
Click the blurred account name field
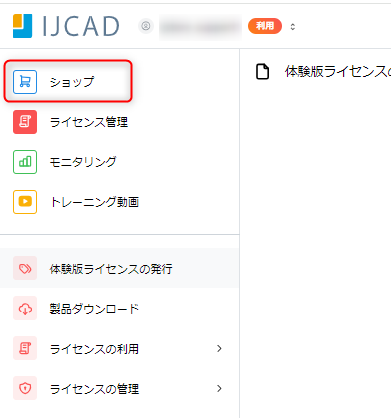(x=200, y=27)
